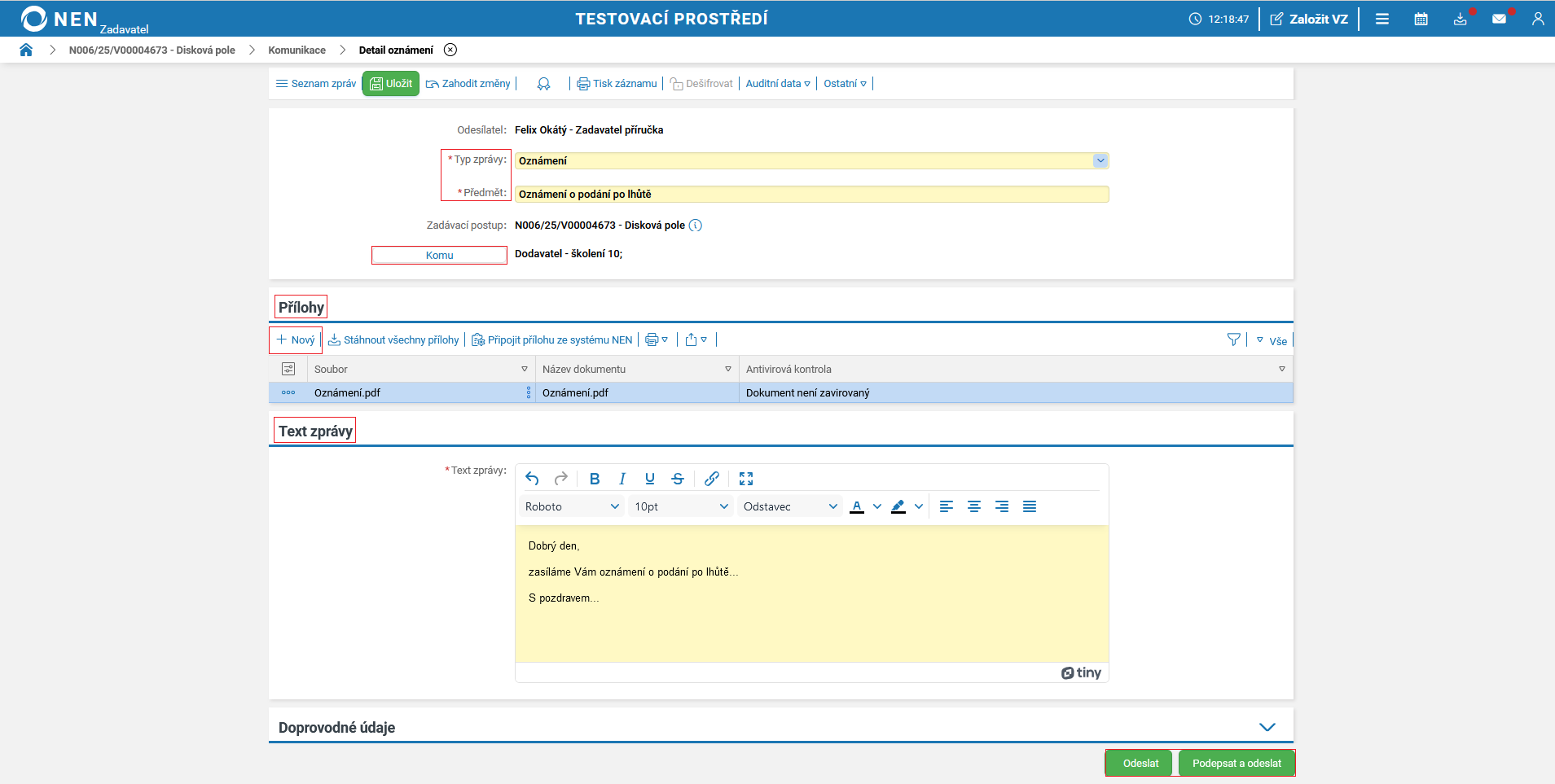Expand the Doprovodné údaje section
This screenshot has width=1555, height=784.
[1267, 727]
